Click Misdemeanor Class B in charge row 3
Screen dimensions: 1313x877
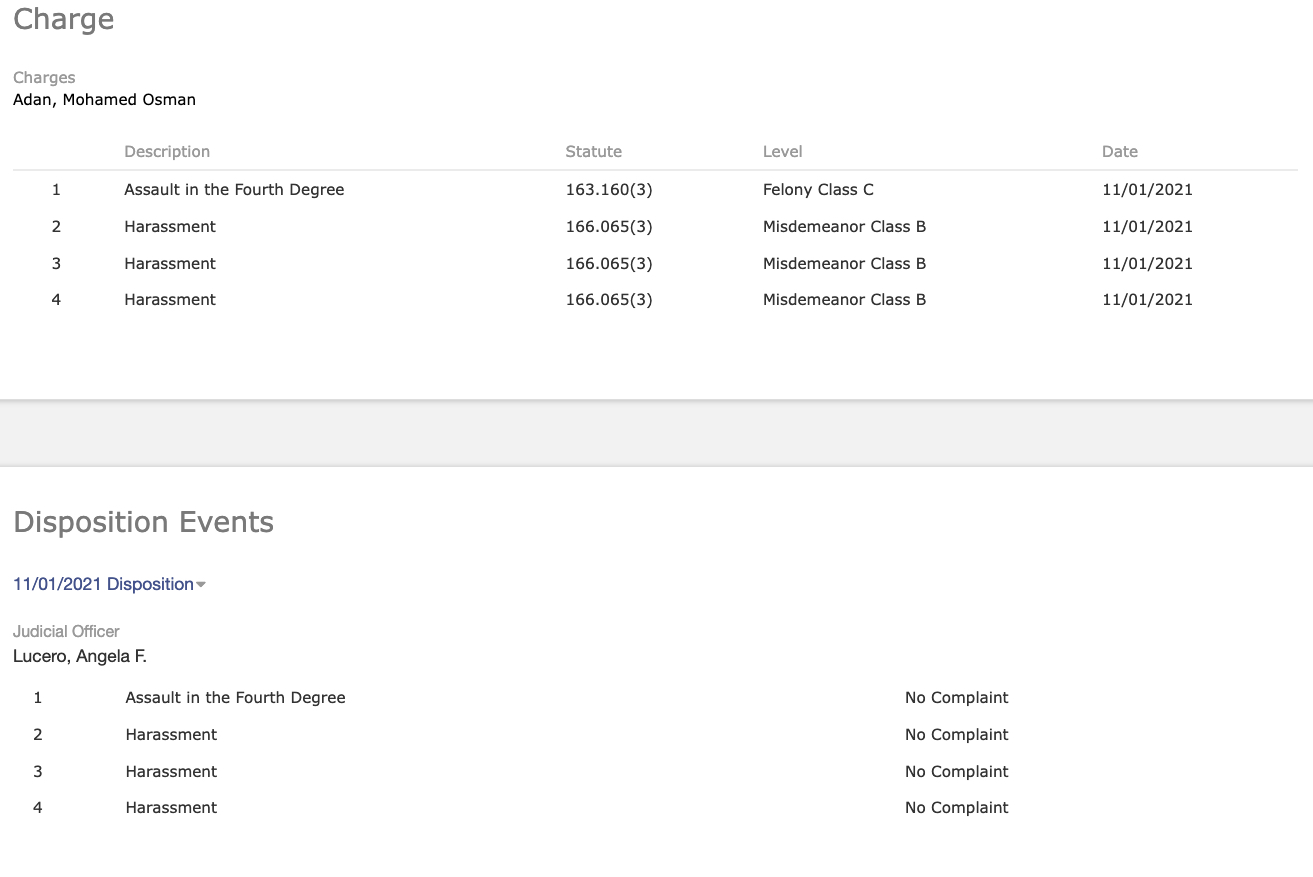(844, 264)
